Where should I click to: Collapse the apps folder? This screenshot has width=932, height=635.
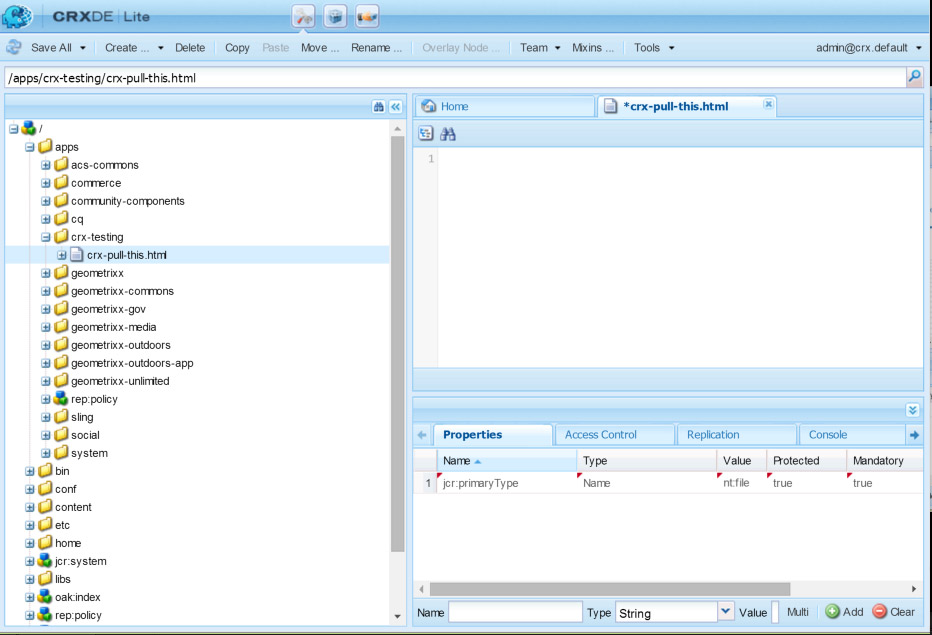(x=30, y=147)
